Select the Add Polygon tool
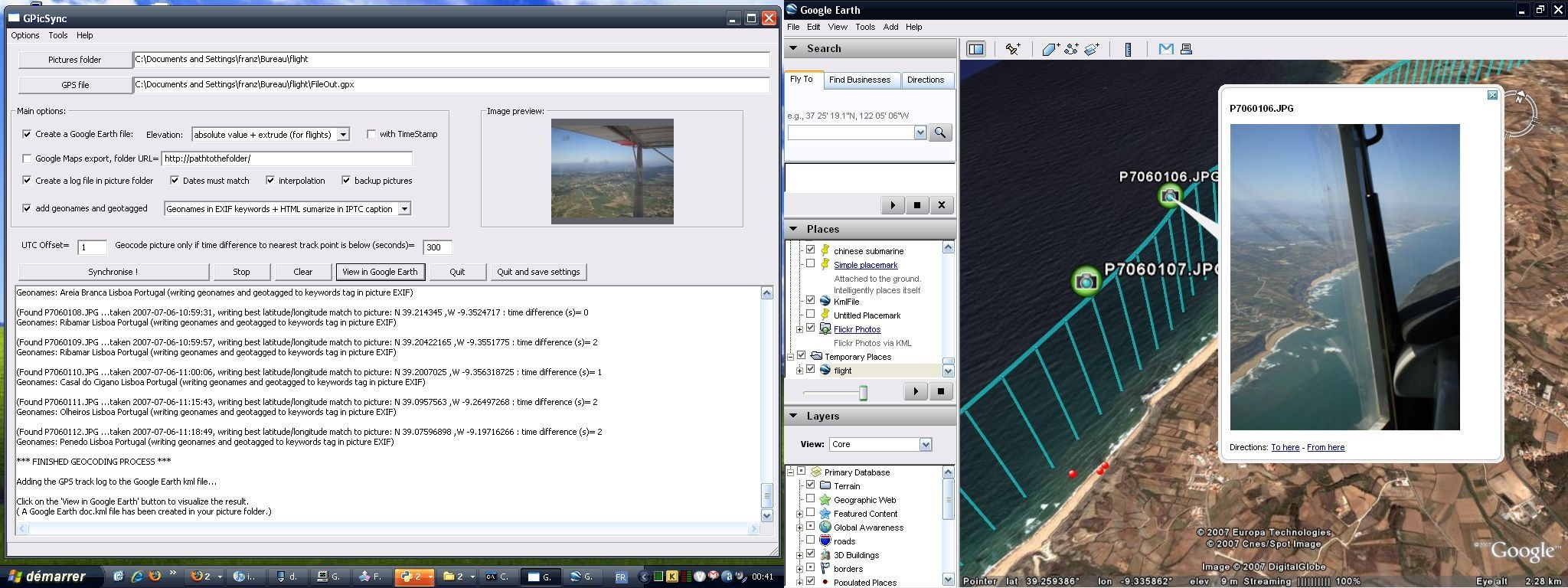The width and height of the screenshot is (1568, 588). 1050,49
